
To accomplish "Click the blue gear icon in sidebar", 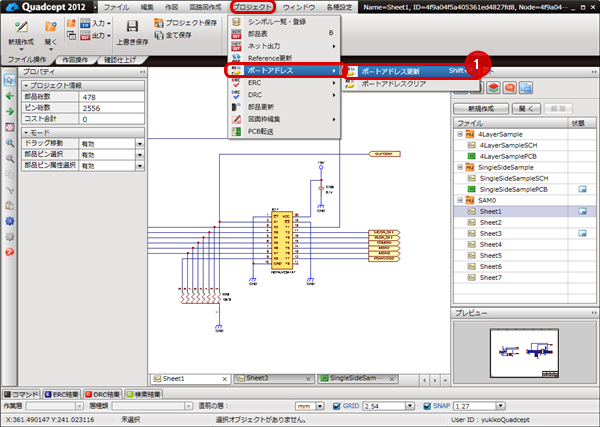I will [10, 221].
